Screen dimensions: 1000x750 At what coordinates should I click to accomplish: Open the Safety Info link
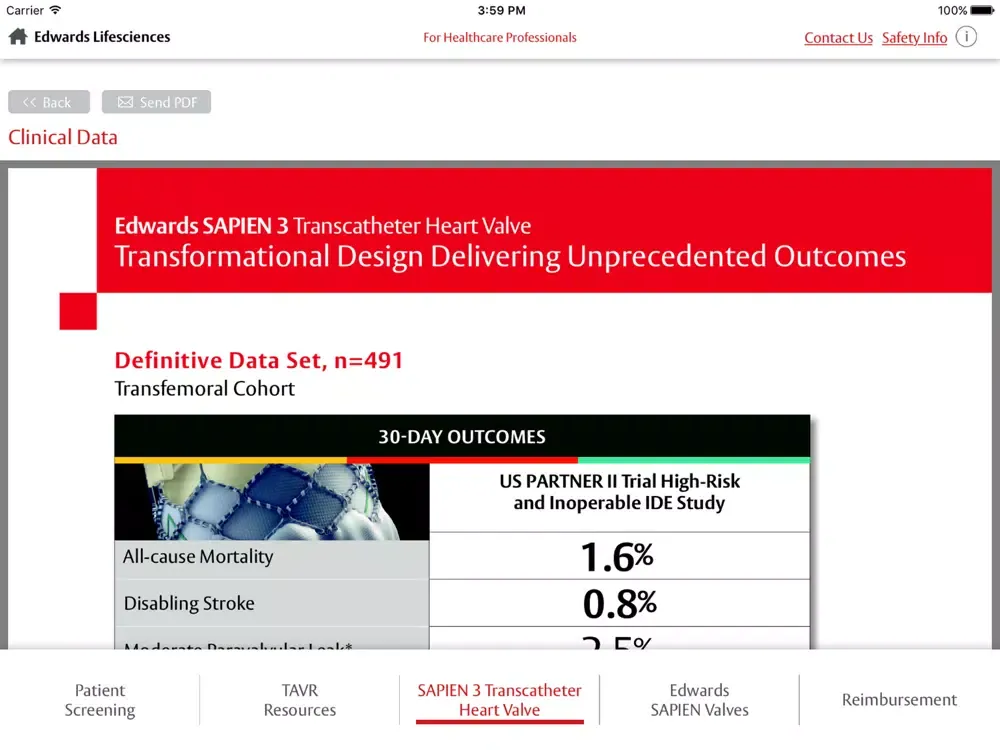(x=914, y=38)
